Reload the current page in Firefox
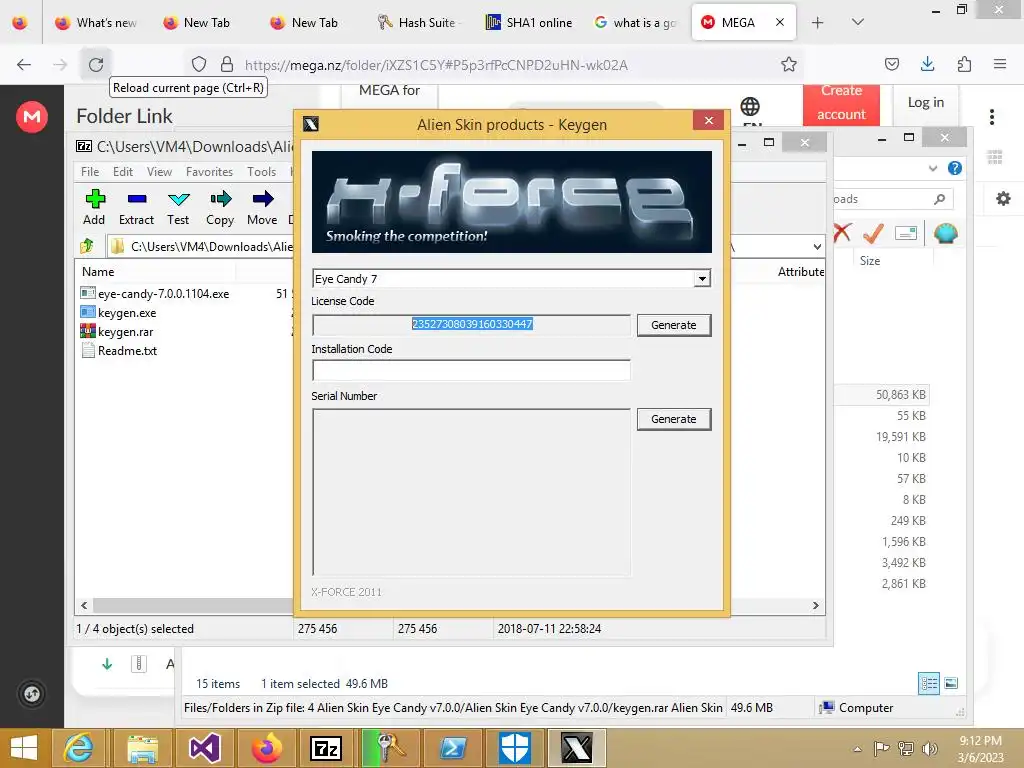The image size is (1024, 768). [x=96, y=64]
